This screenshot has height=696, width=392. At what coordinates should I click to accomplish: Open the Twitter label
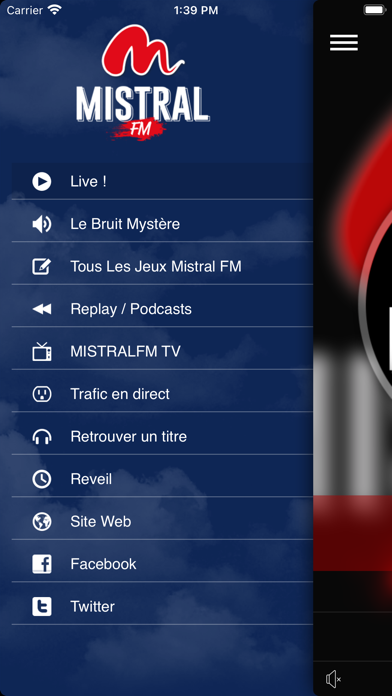(92, 607)
